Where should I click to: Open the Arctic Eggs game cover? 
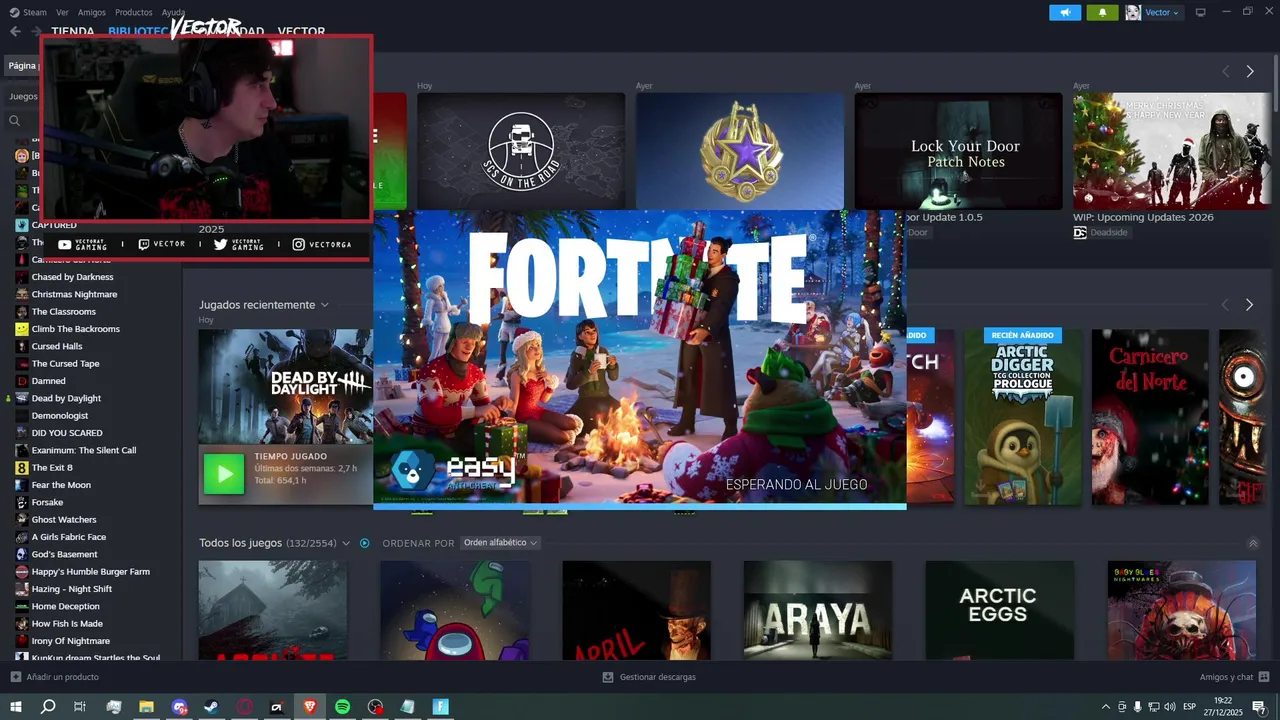coord(999,610)
